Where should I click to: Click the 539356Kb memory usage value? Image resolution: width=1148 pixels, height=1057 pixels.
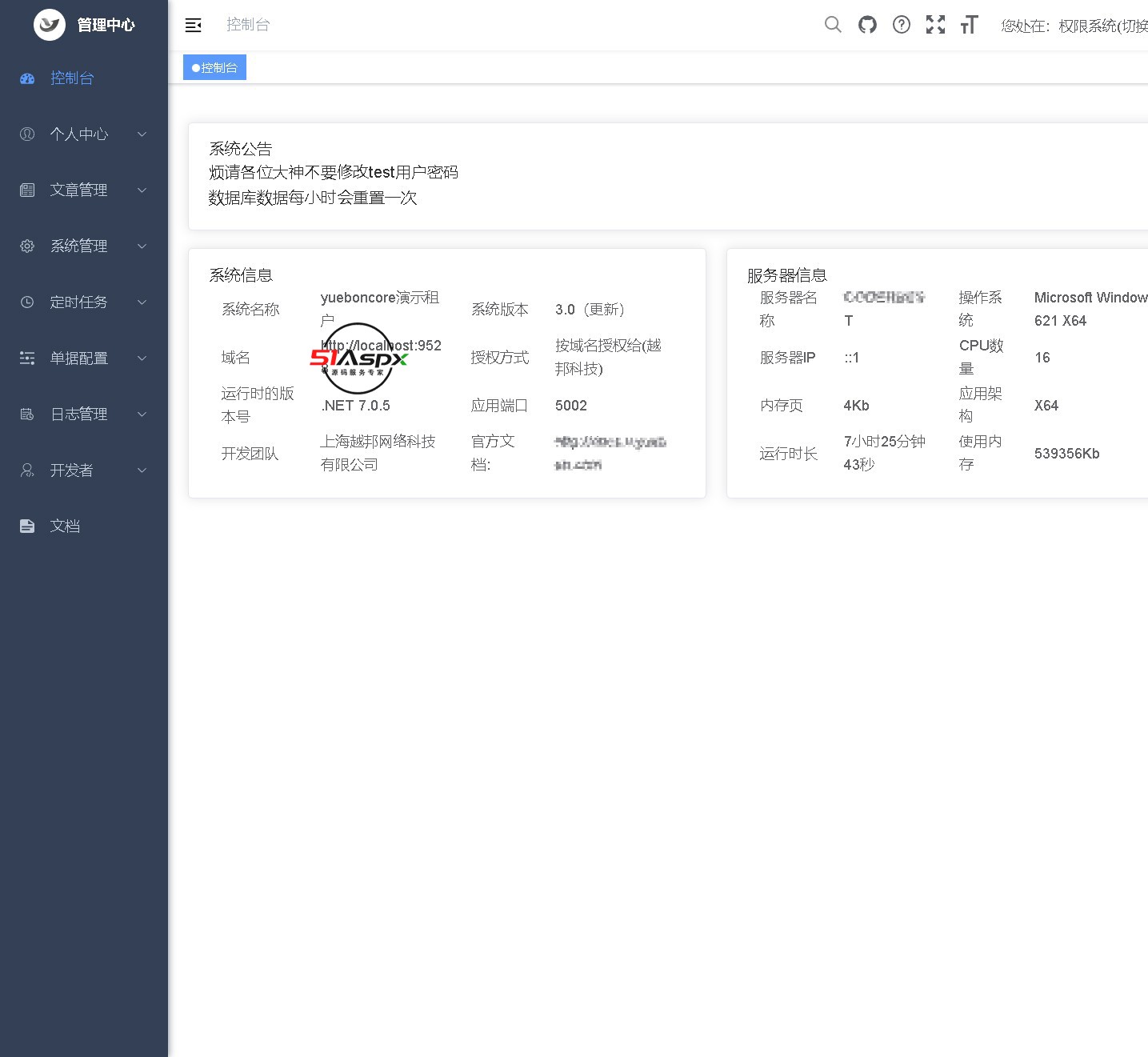pos(1067,454)
